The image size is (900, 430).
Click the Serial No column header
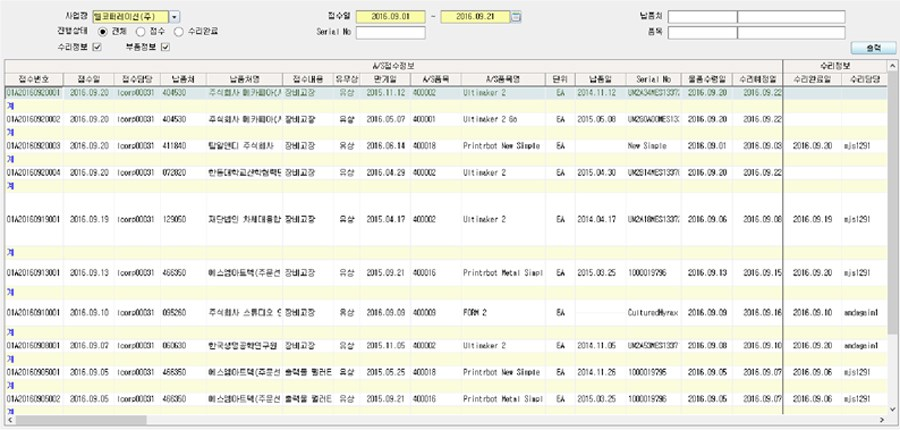653,79
